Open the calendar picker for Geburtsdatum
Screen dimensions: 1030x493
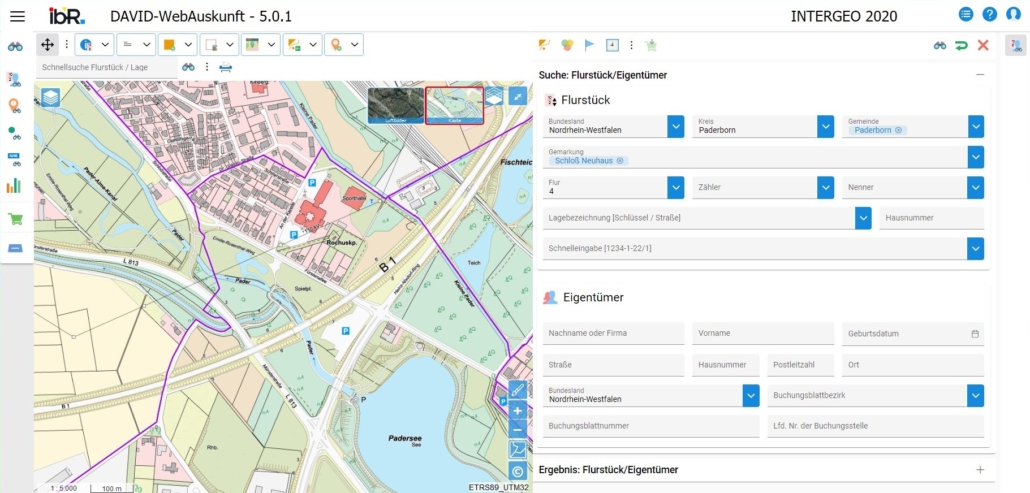coord(975,333)
